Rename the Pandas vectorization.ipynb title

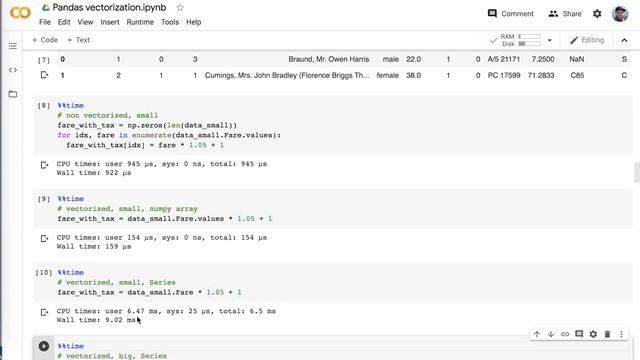[109, 7]
